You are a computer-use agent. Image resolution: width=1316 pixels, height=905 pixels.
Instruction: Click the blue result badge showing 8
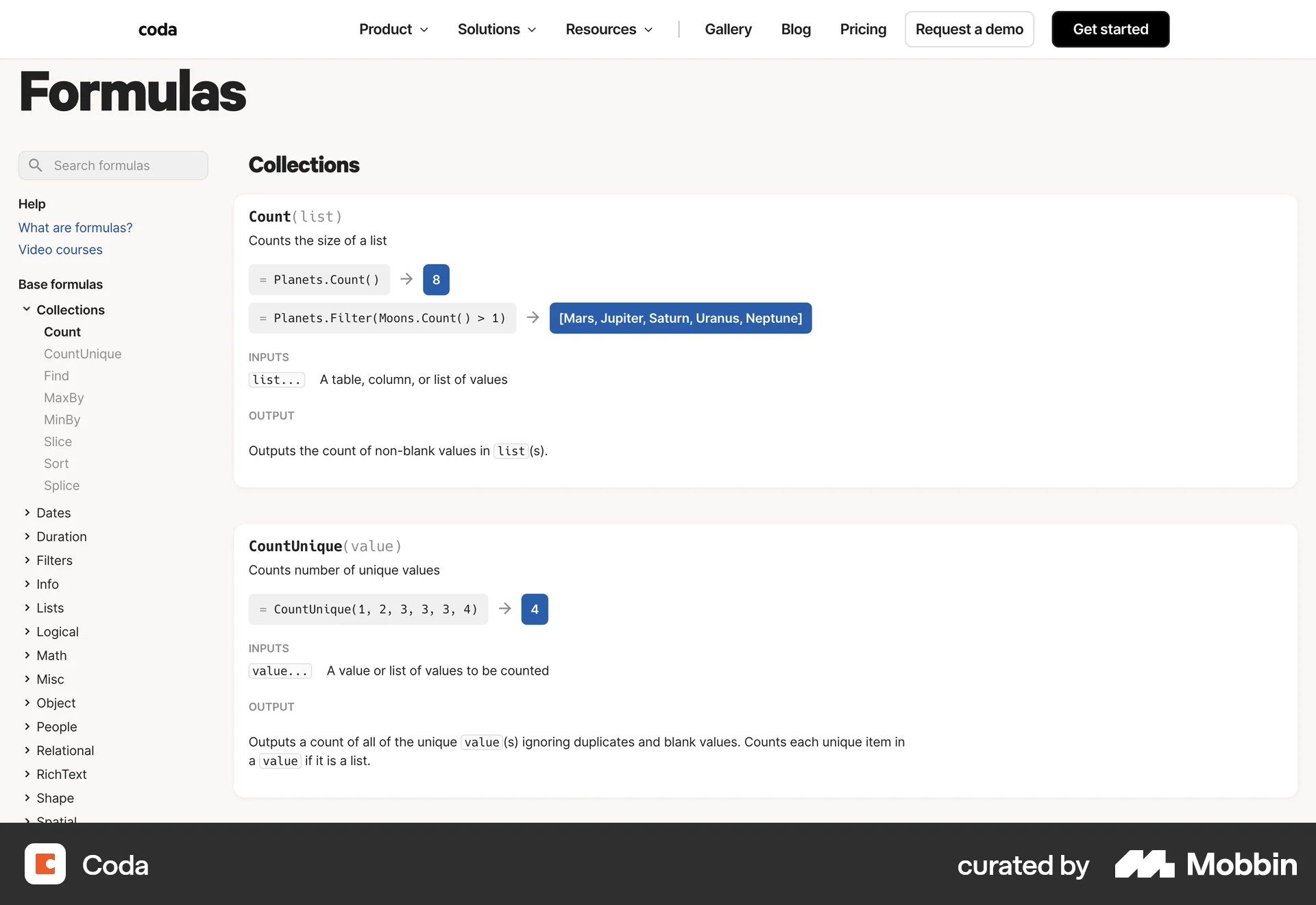[x=436, y=279]
